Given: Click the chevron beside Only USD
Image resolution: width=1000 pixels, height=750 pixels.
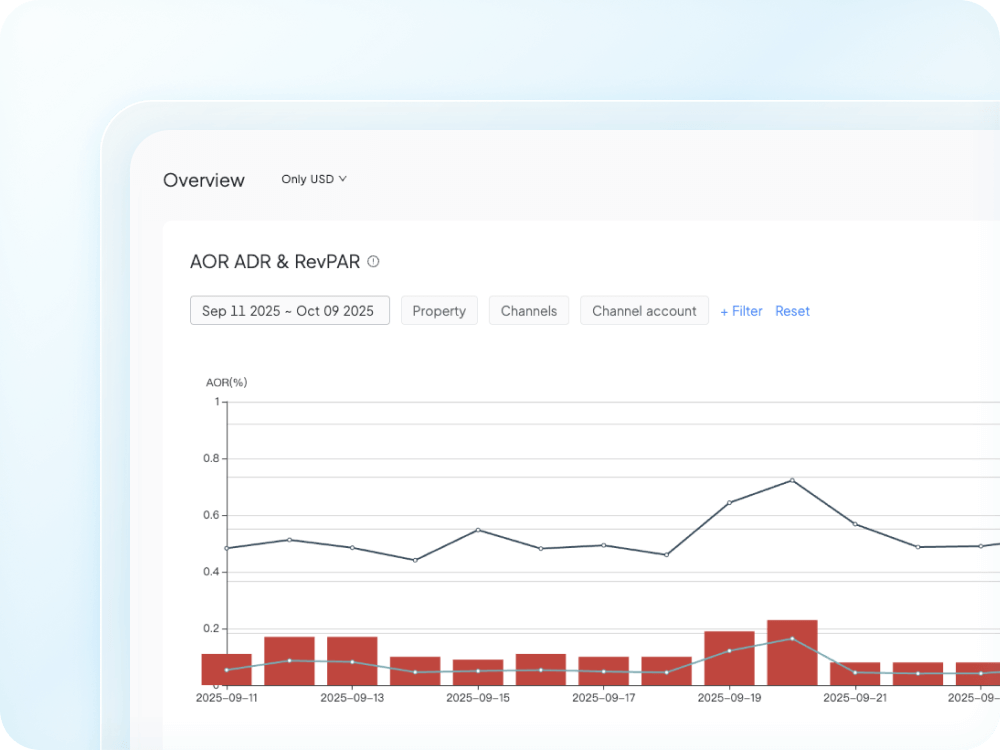Looking at the screenshot, I should point(344,179).
